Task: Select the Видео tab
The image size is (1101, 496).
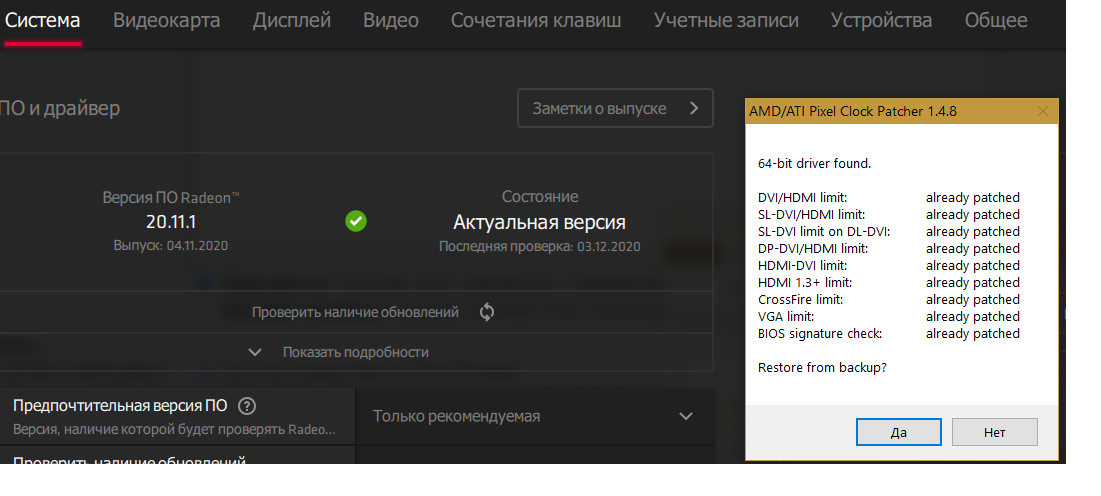Action: pos(391,20)
